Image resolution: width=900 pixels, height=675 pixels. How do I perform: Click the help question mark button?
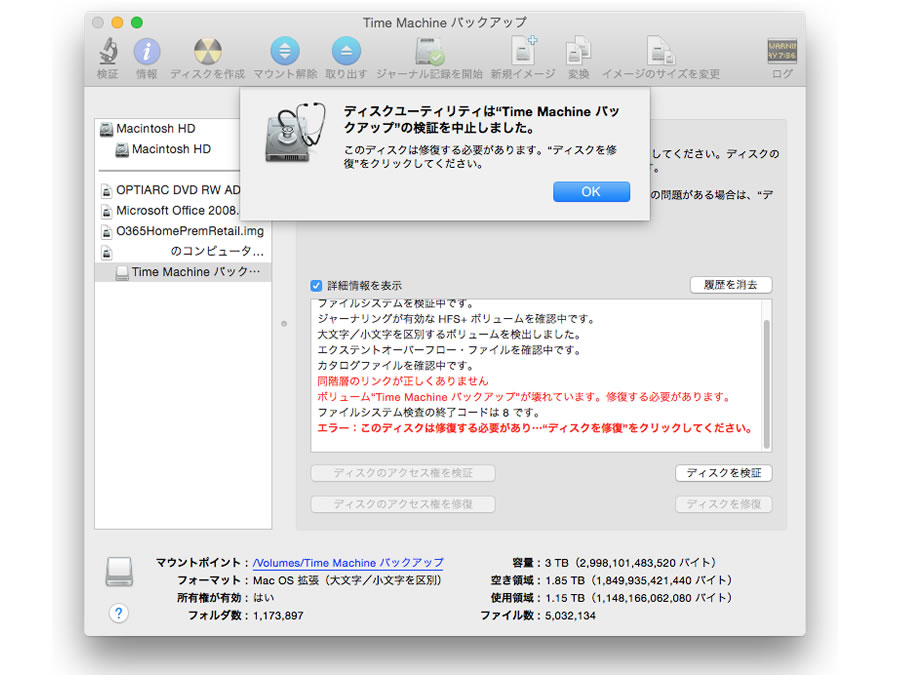[118, 614]
